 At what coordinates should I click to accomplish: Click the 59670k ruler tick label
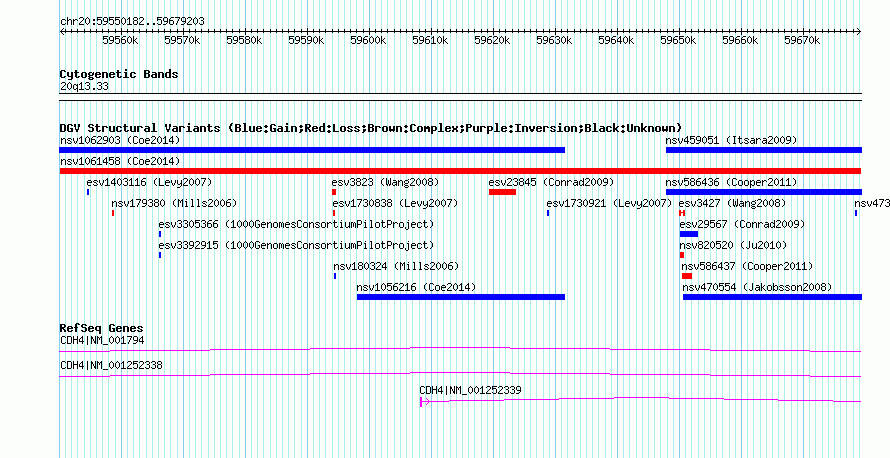coord(803,40)
